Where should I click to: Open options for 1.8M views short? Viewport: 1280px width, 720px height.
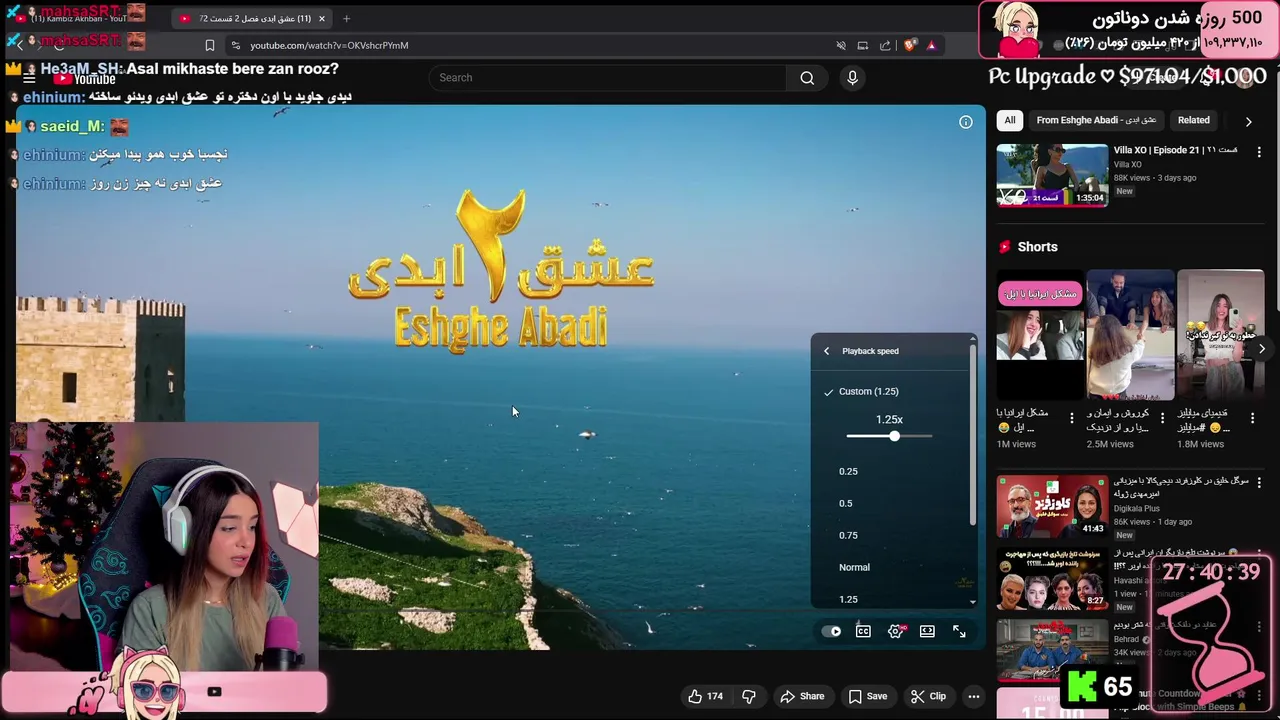[x=1252, y=418]
